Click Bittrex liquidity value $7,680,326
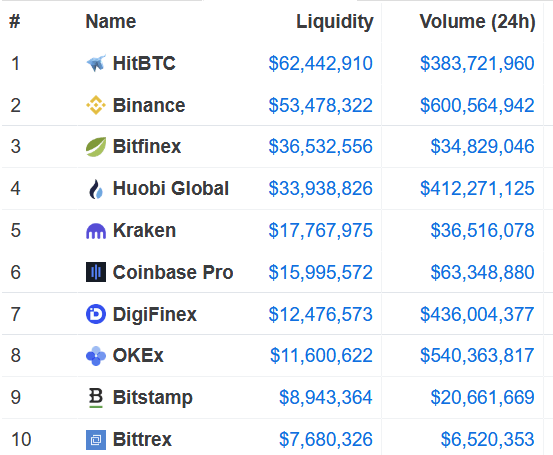553x455 pixels. 326,439
